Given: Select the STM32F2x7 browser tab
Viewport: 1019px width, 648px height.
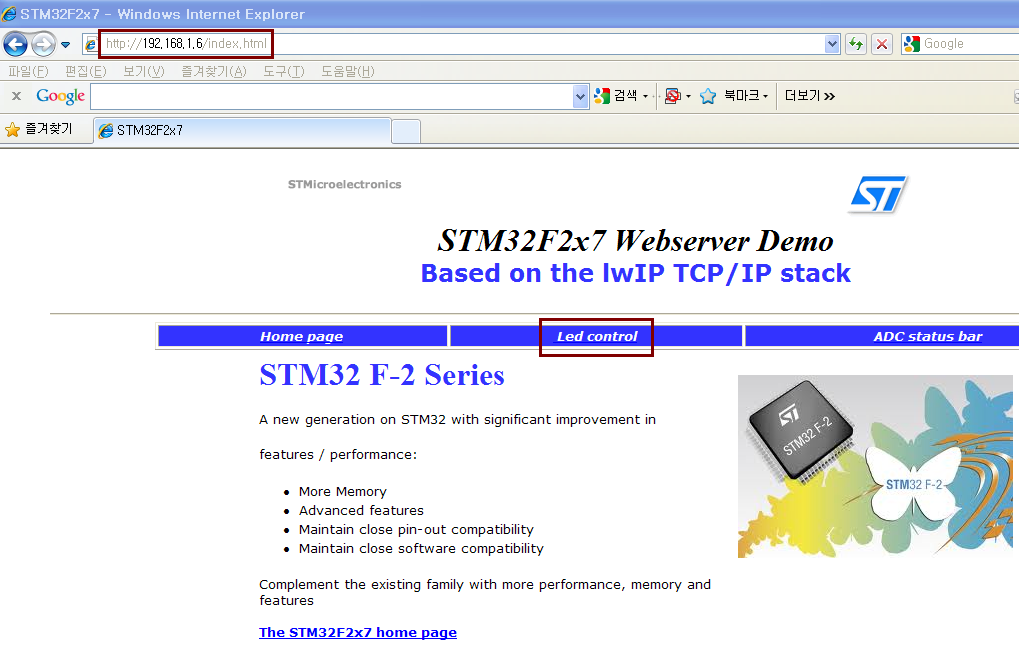Looking at the screenshot, I should (x=242, y=131).
